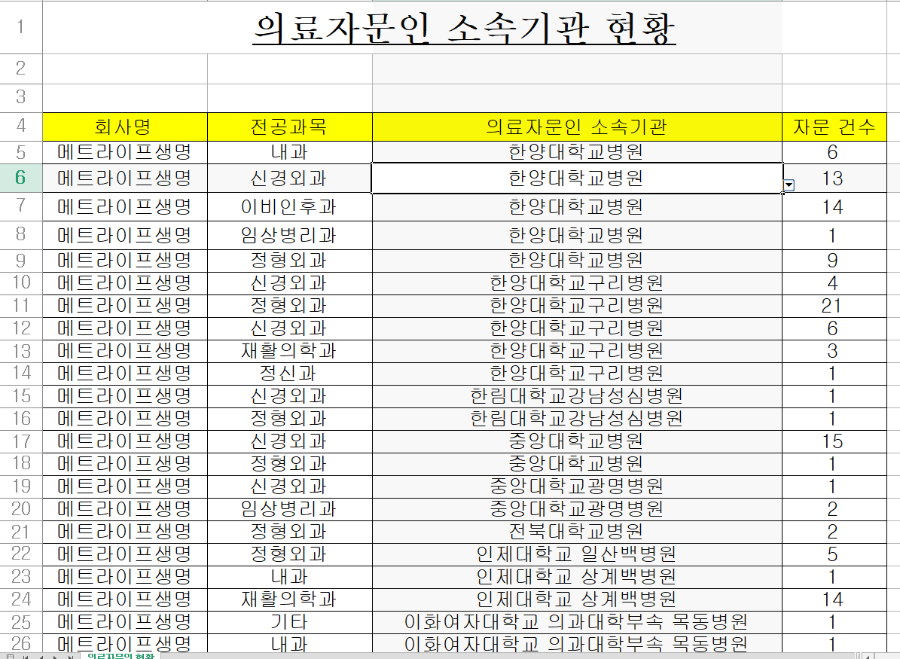
Task: Select 메트라이프생명 in row 26
Action: click(125, 643)
